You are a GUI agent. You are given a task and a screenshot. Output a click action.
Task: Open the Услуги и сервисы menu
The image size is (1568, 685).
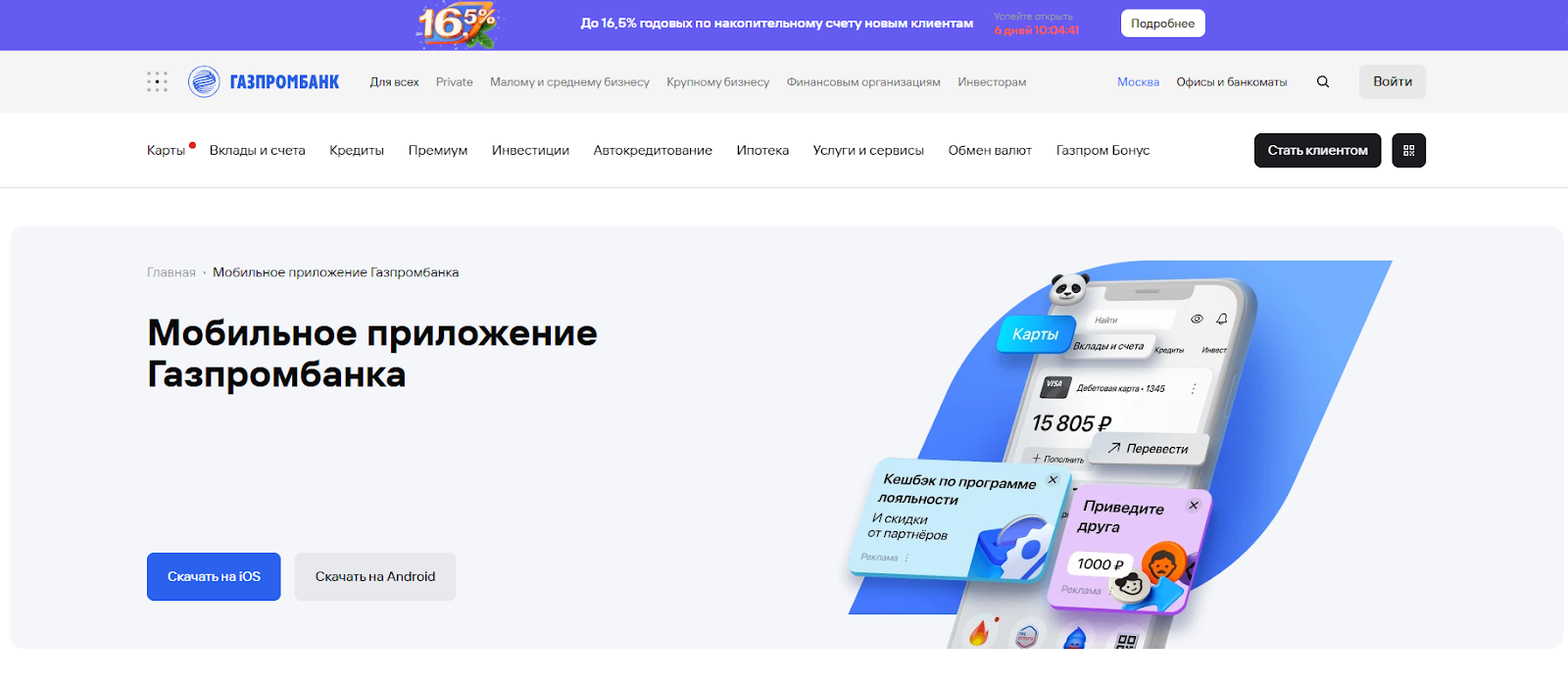coord(868,150)
